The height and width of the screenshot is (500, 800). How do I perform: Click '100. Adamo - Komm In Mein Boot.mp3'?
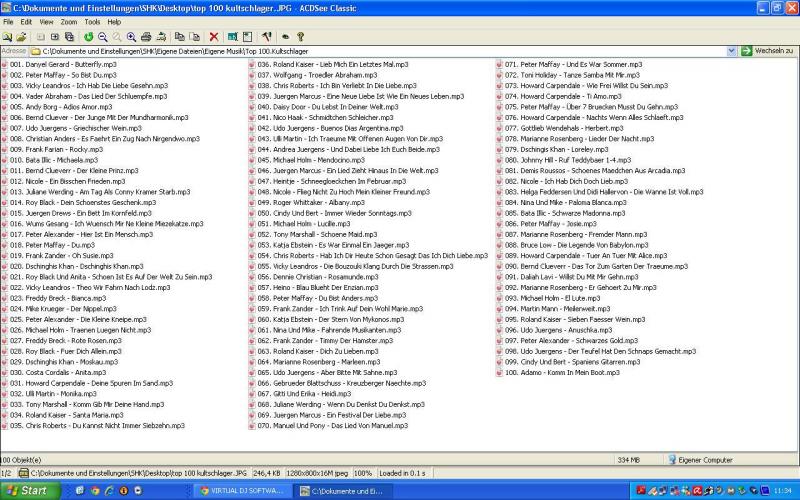tap(562, 372)
